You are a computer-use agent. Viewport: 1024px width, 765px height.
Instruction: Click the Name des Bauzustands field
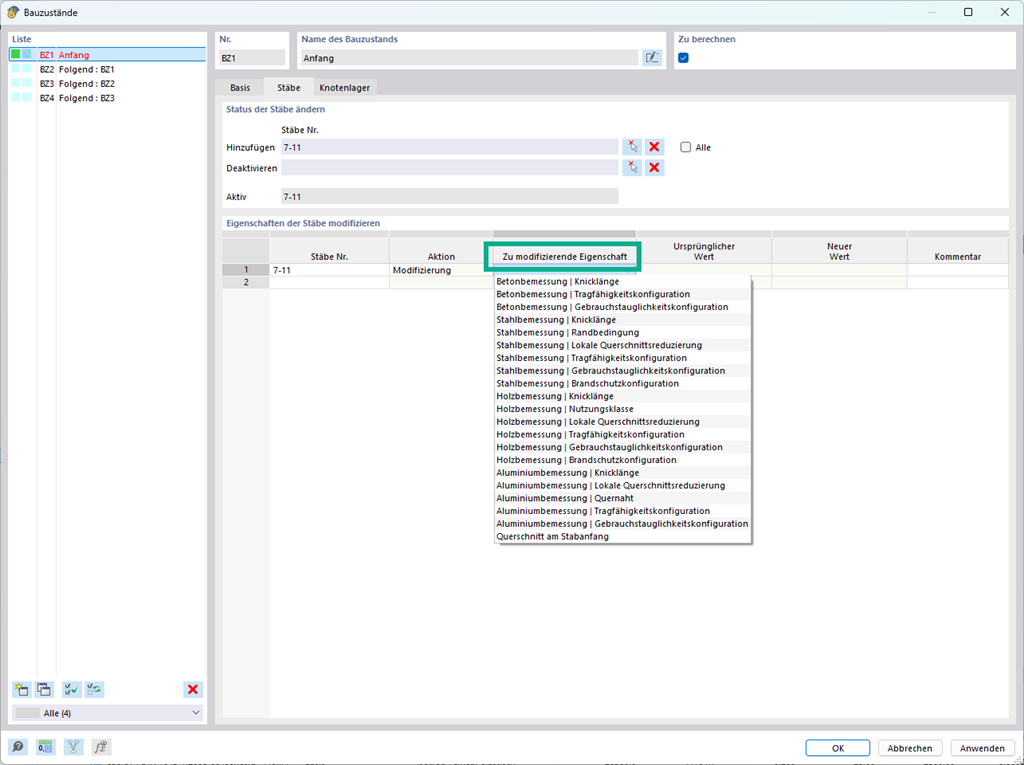pyautogui.click(x=469, y=57)
